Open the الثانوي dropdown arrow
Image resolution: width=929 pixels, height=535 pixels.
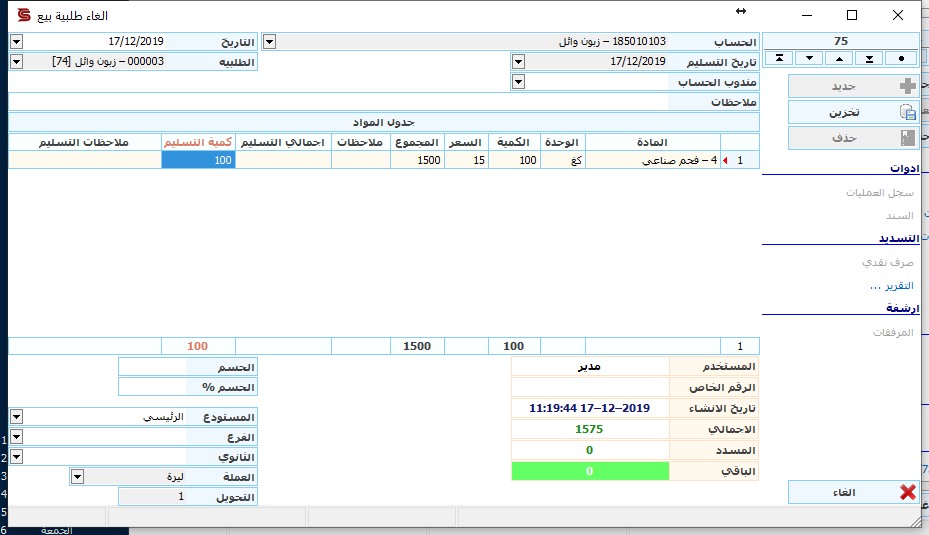17,457
